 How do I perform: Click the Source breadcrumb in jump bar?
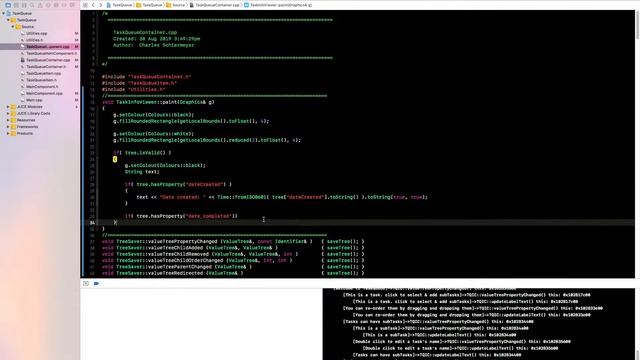(x=176, y=5)
